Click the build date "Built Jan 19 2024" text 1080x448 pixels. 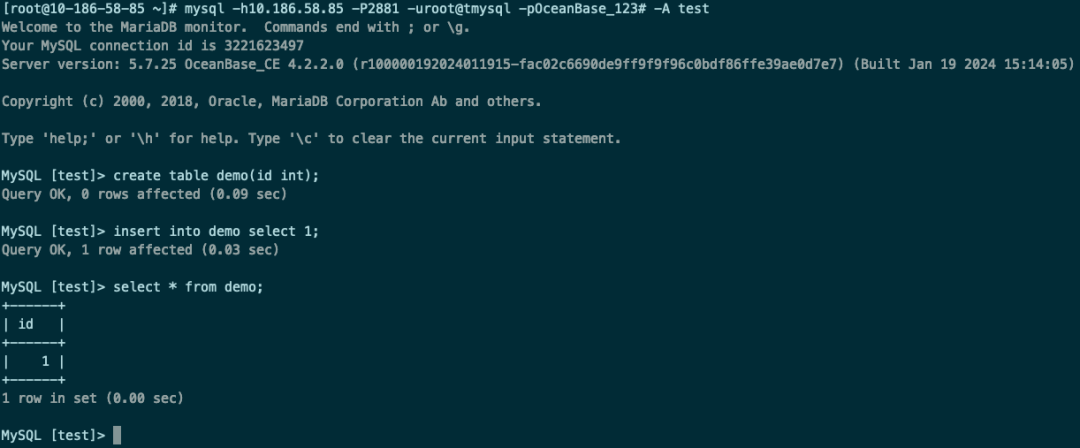coord(931,64)
